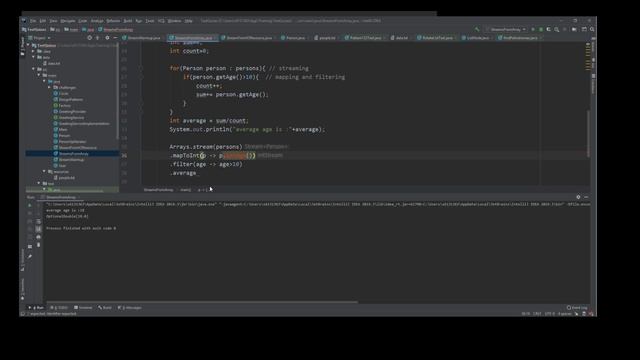This screenshot has width=640, height=360.
Task: Open the Build tool window button
Action: (105, 307)
